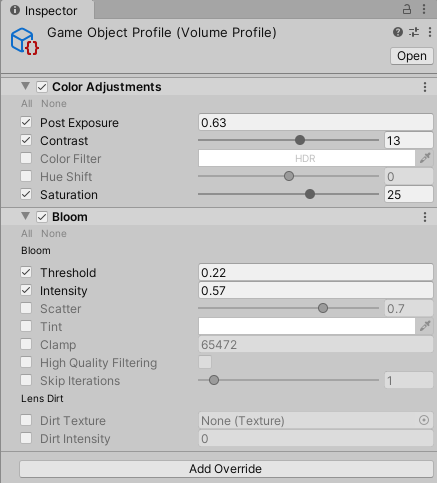Click the Game Object Profile title text
Image resolution: width=437 pixels, height=483 pixels.
162,33
